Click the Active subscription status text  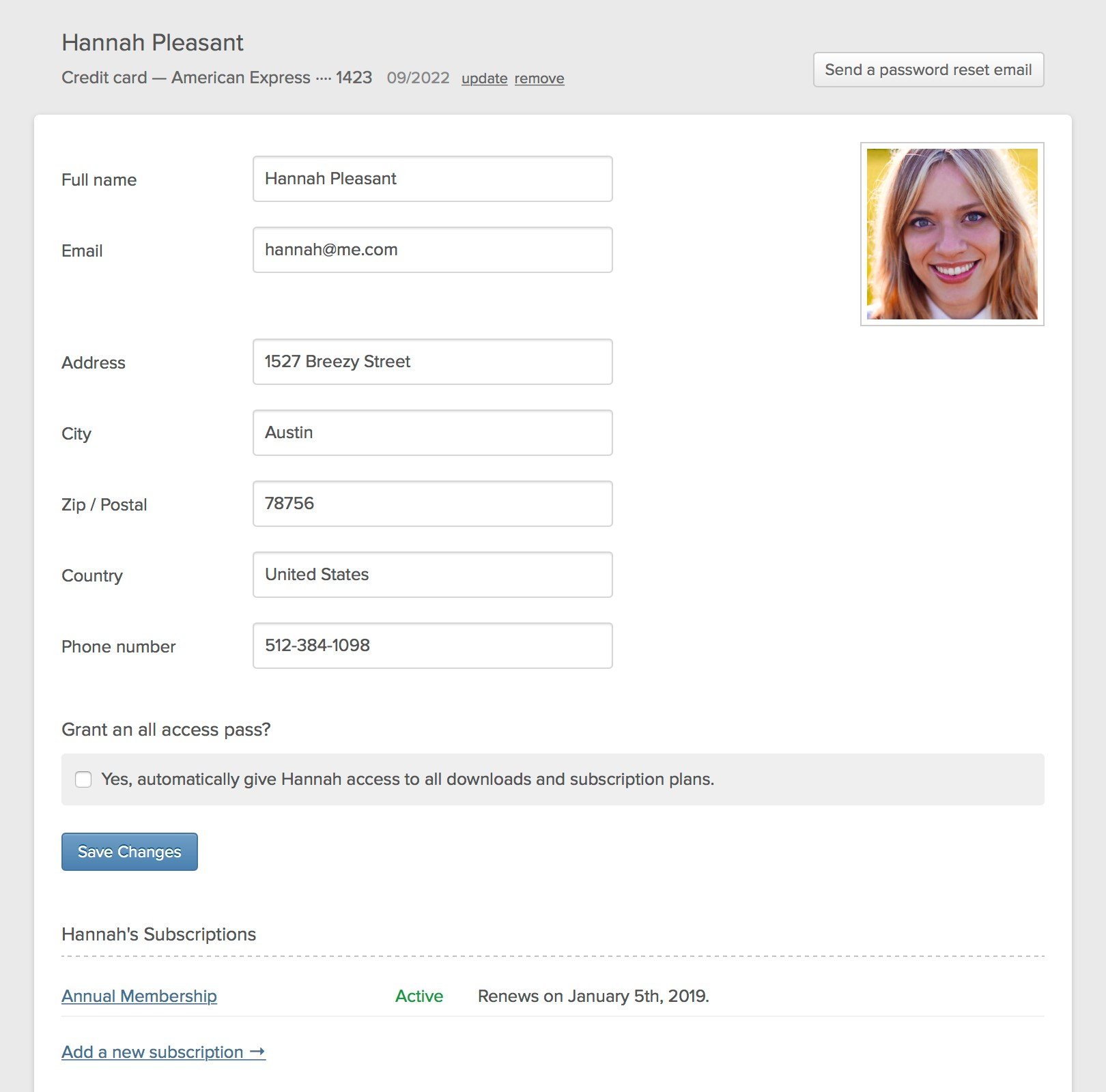[x=419, y=996]
